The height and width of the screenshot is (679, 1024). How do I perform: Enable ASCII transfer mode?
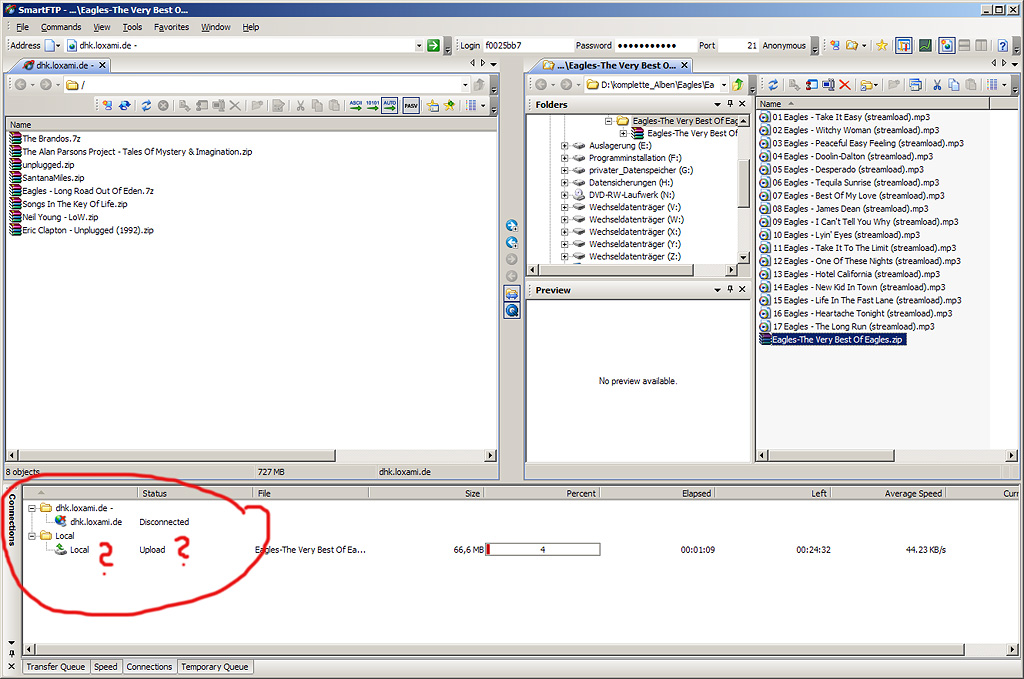[356, 105]
